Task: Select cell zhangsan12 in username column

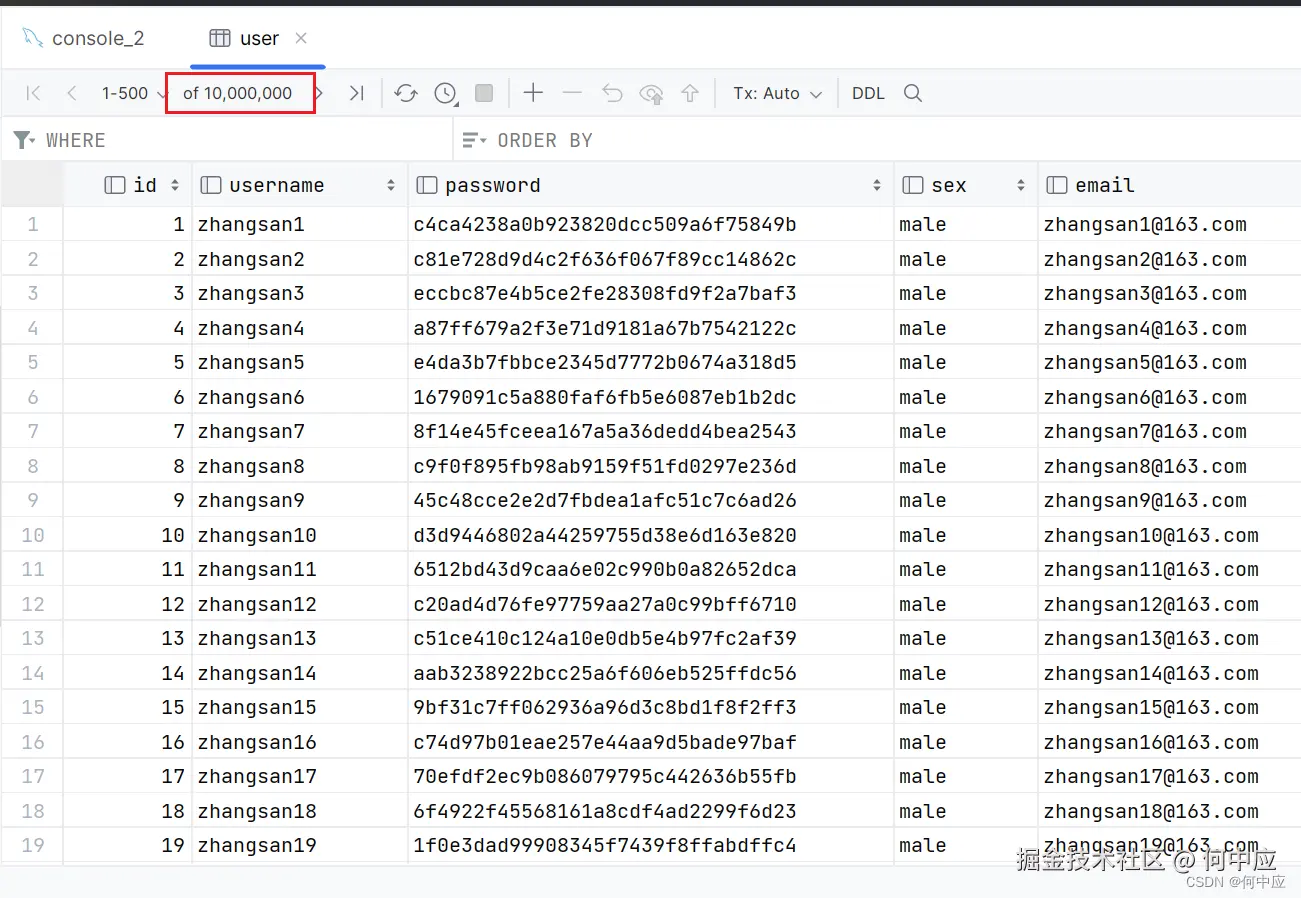Action: pyautogui.click(x=300, y=604)
